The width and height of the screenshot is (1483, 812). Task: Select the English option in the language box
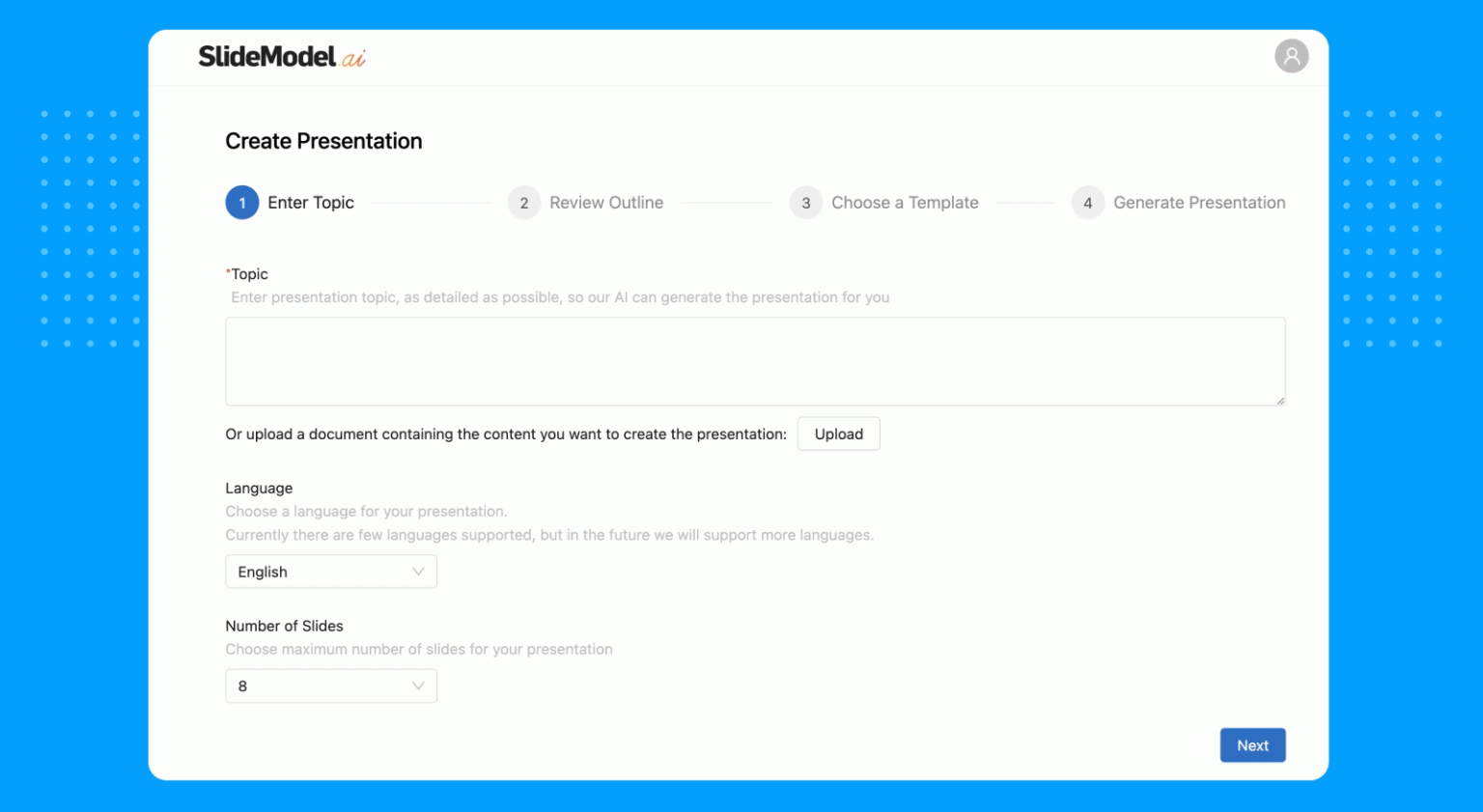(x=262, y=571)
